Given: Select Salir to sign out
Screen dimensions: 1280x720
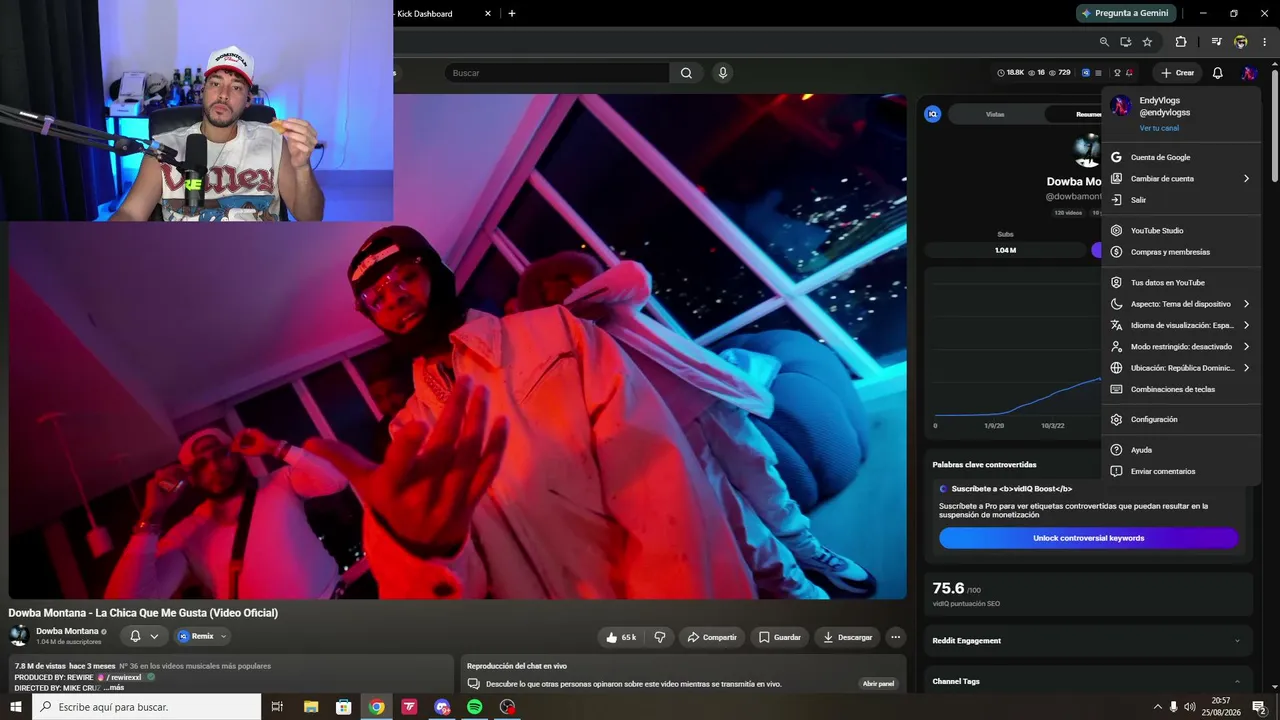Looking at the screenshot, I should click(x=1181, y=200).
